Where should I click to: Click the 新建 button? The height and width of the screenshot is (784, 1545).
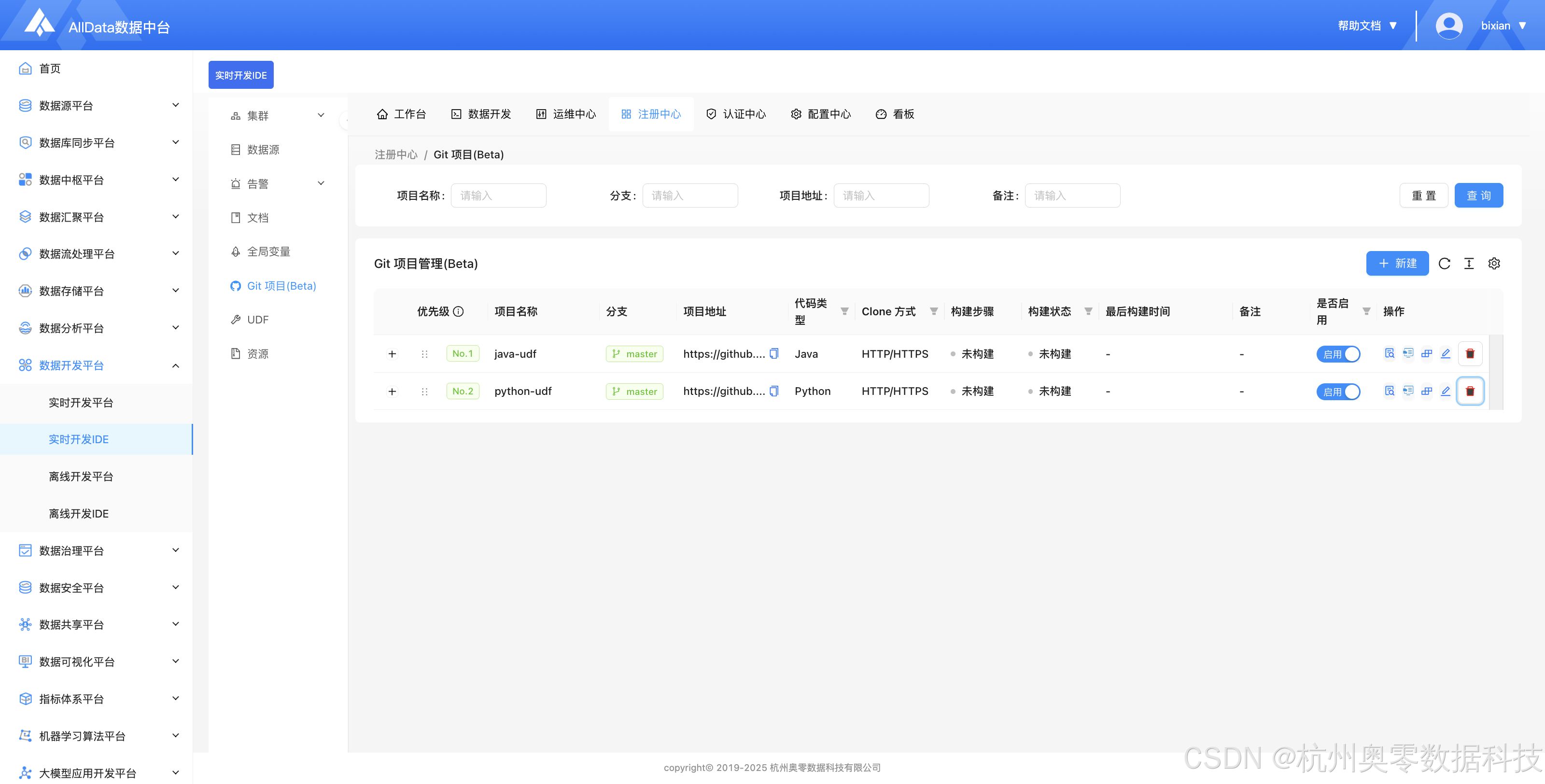click(1397, 263)
